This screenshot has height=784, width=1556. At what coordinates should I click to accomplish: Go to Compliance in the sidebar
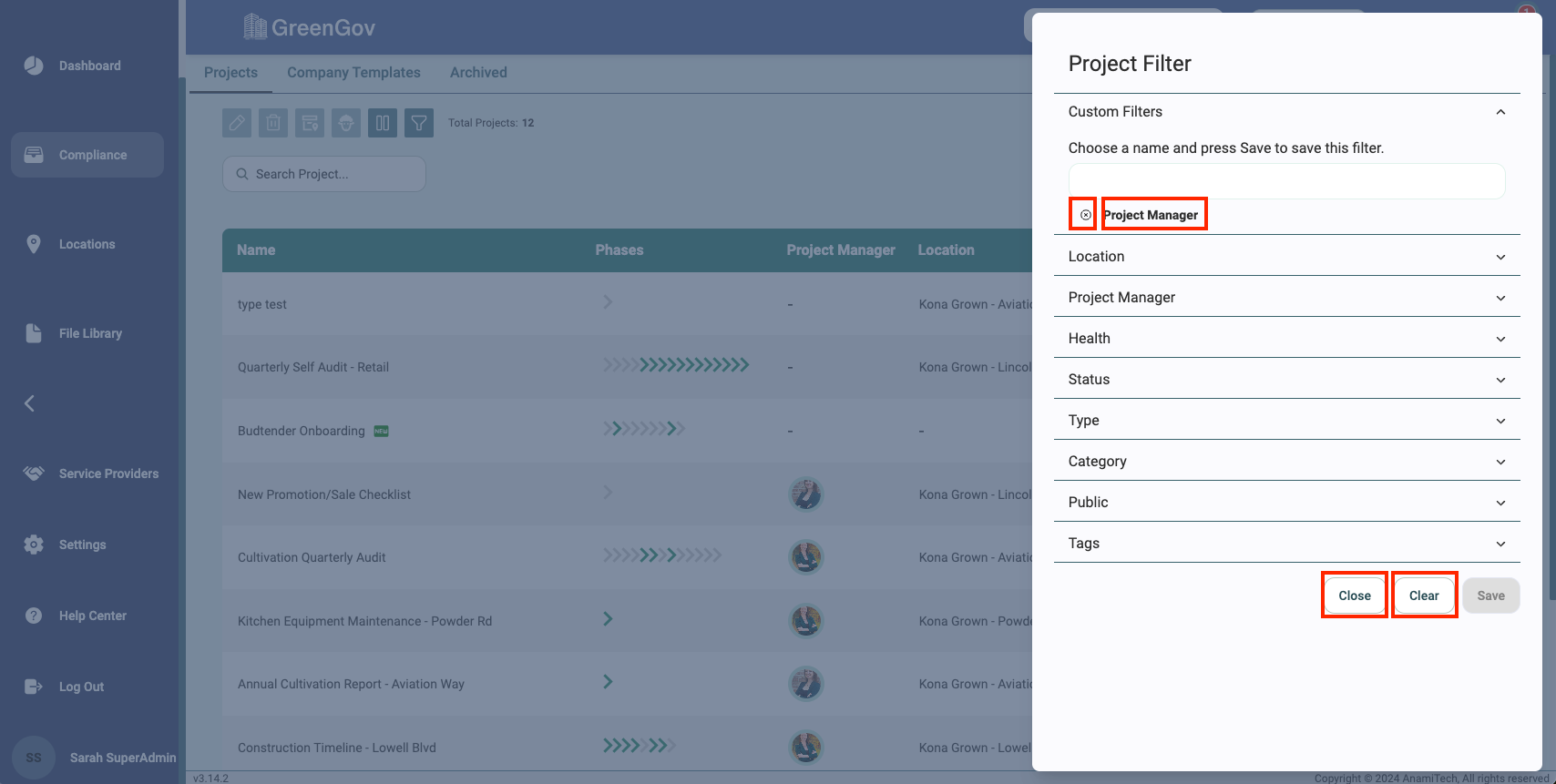tap(87, 155)
